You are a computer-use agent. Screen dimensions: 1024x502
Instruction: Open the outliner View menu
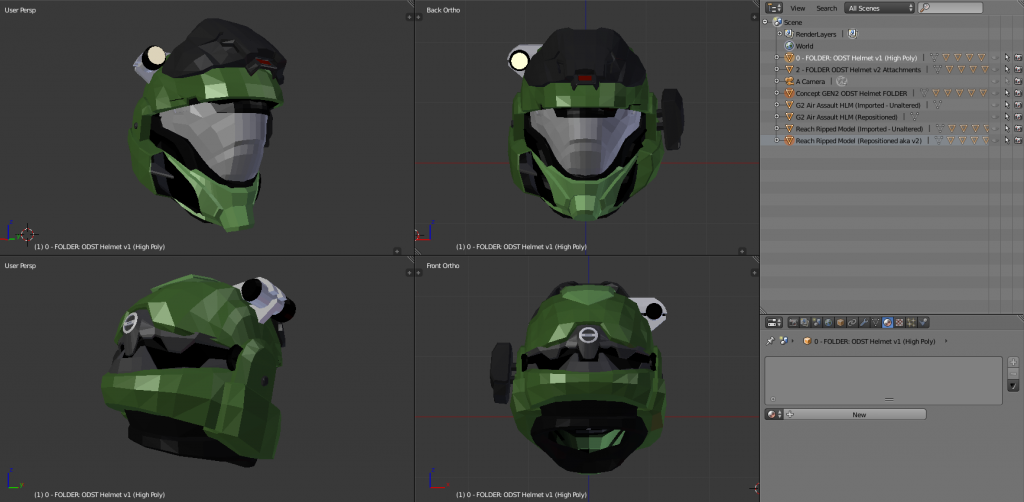coord(797,8)
